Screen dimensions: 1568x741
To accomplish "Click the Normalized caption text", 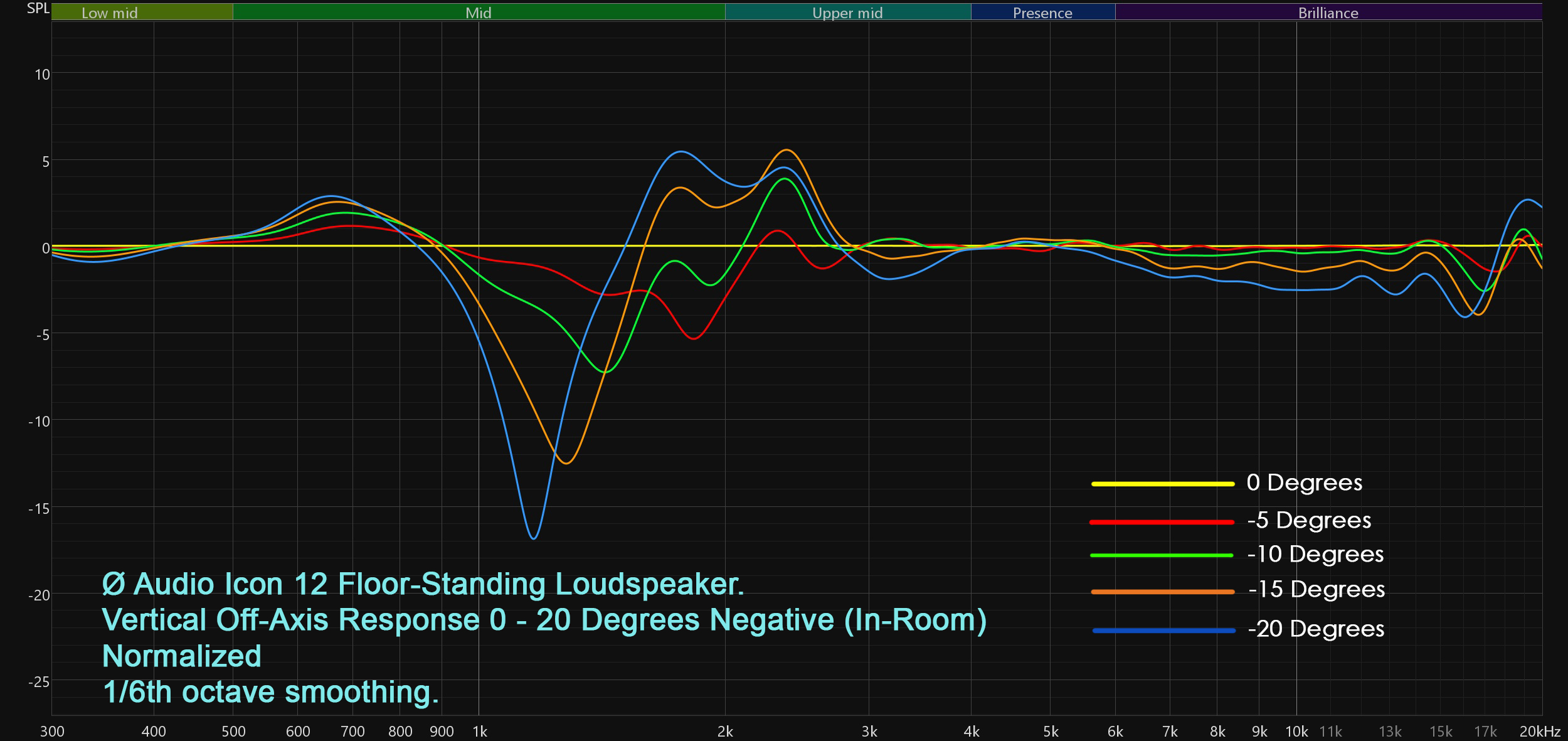I will point(182,656).
